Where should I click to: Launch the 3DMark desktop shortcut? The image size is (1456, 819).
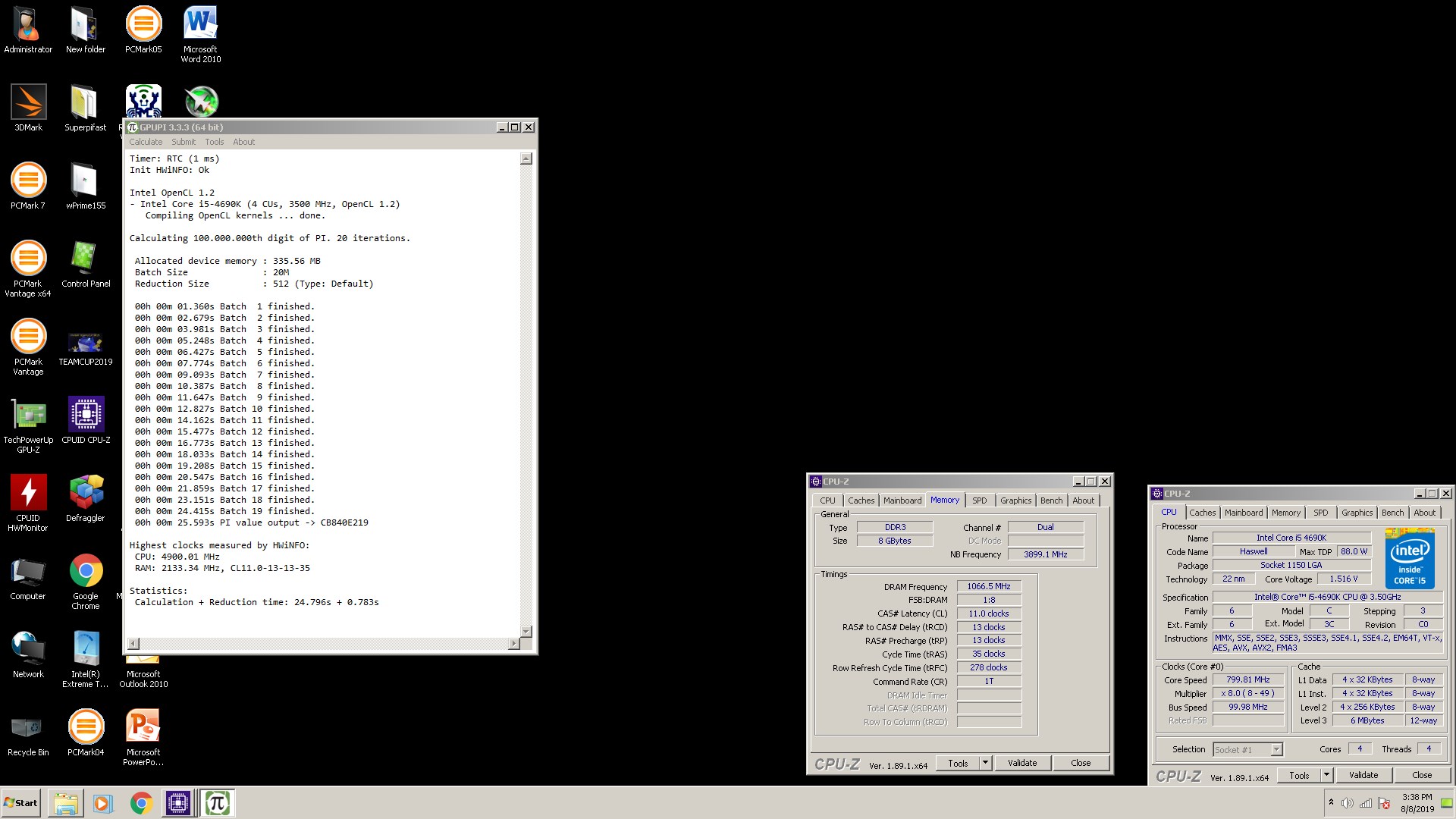(28, 108)
